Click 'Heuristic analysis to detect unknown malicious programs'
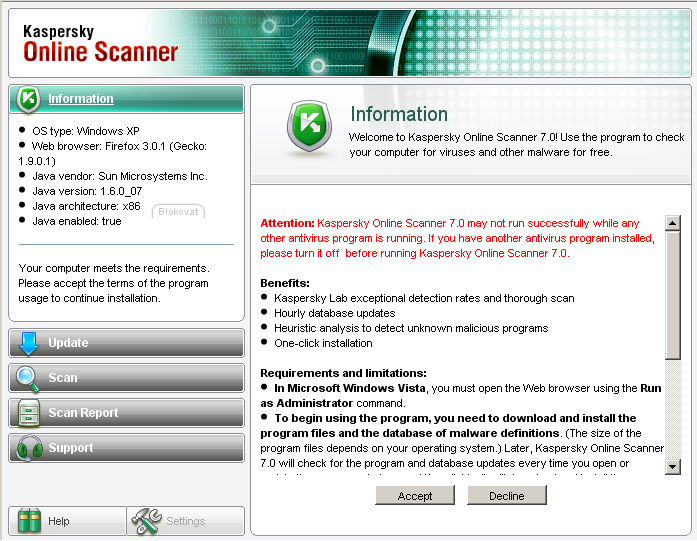 pos(411,329)
